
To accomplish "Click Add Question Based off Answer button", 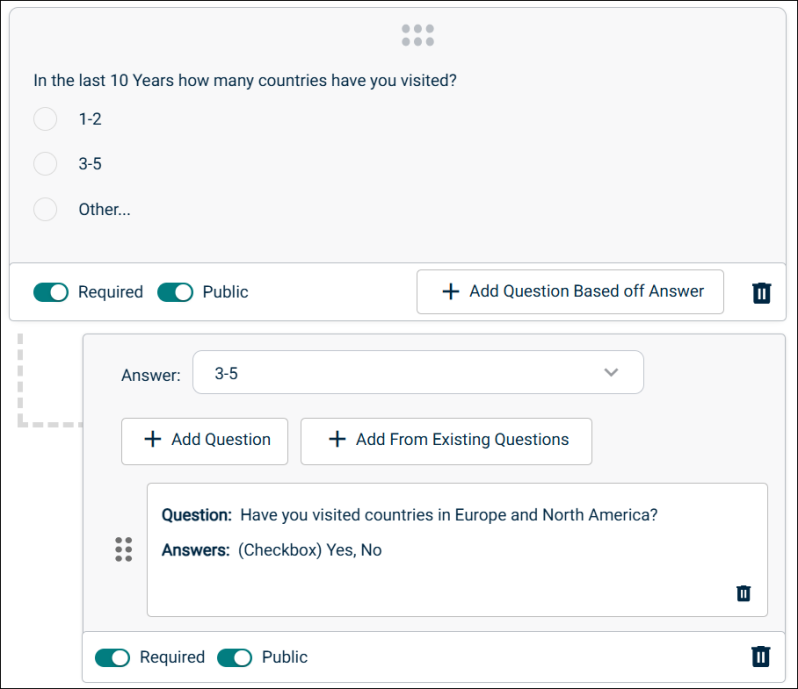I will 570,292.
